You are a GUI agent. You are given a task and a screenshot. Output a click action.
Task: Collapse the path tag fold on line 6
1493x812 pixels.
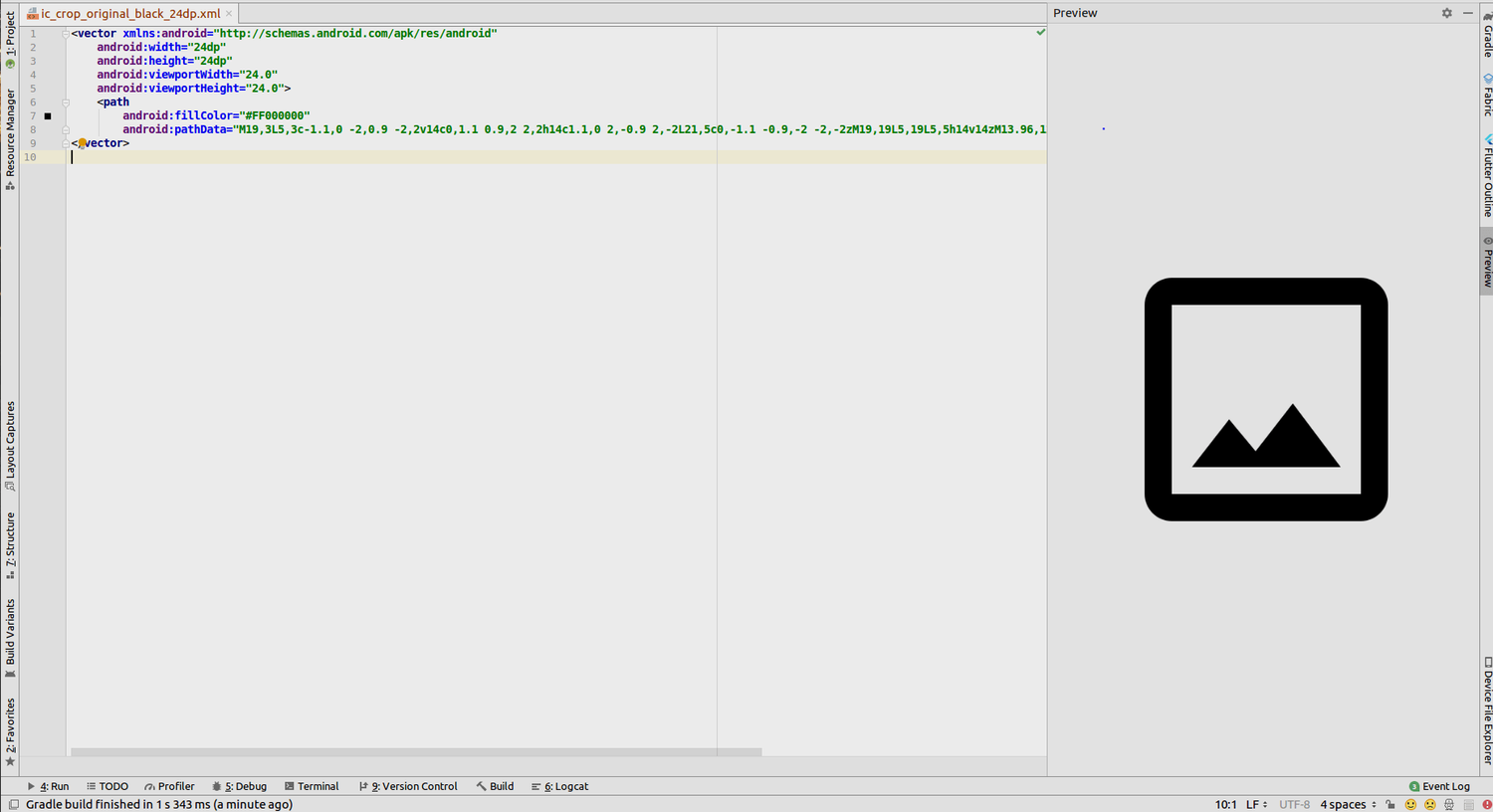click(x=66, y=102)
